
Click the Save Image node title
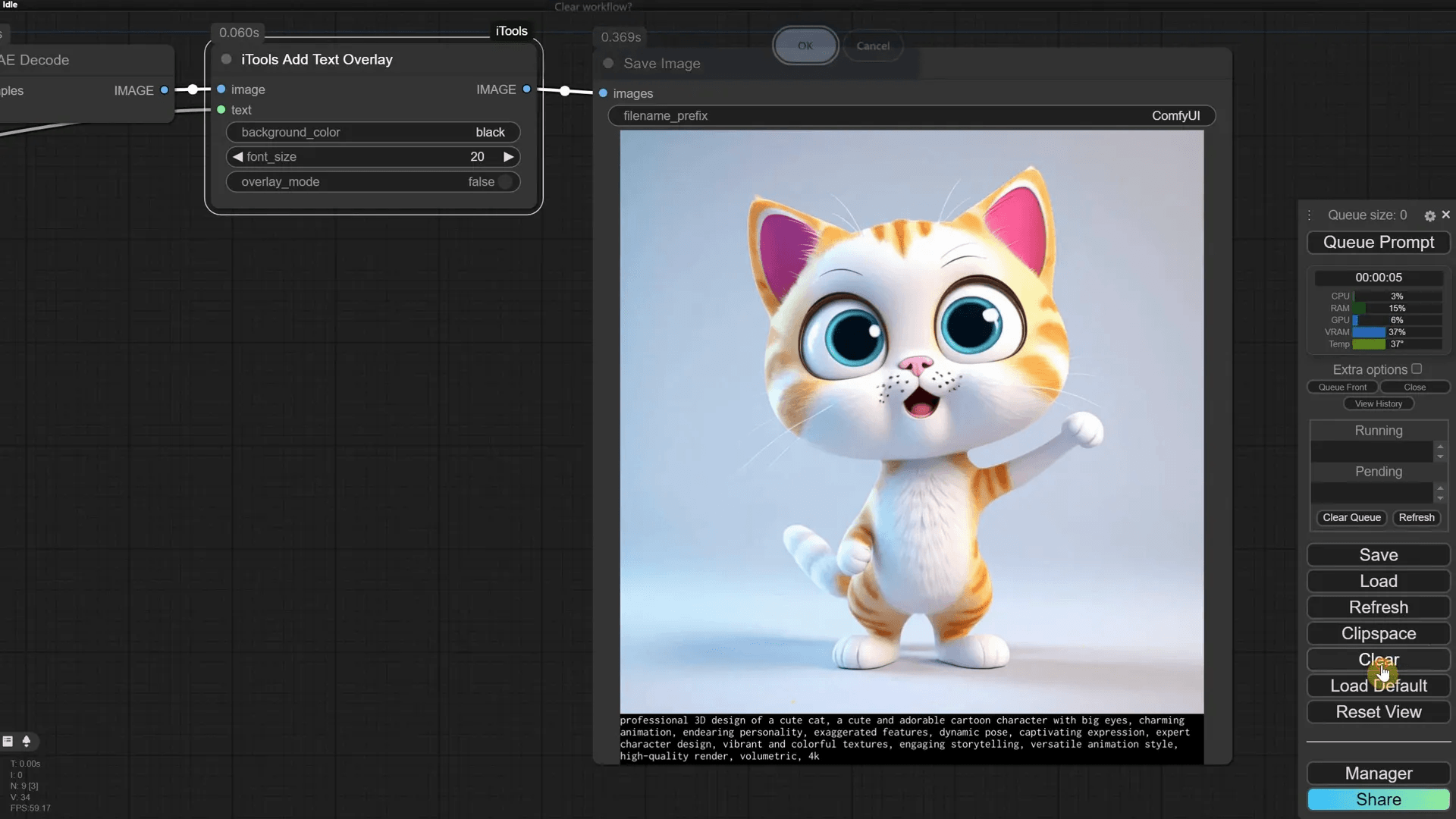(662, 64)
